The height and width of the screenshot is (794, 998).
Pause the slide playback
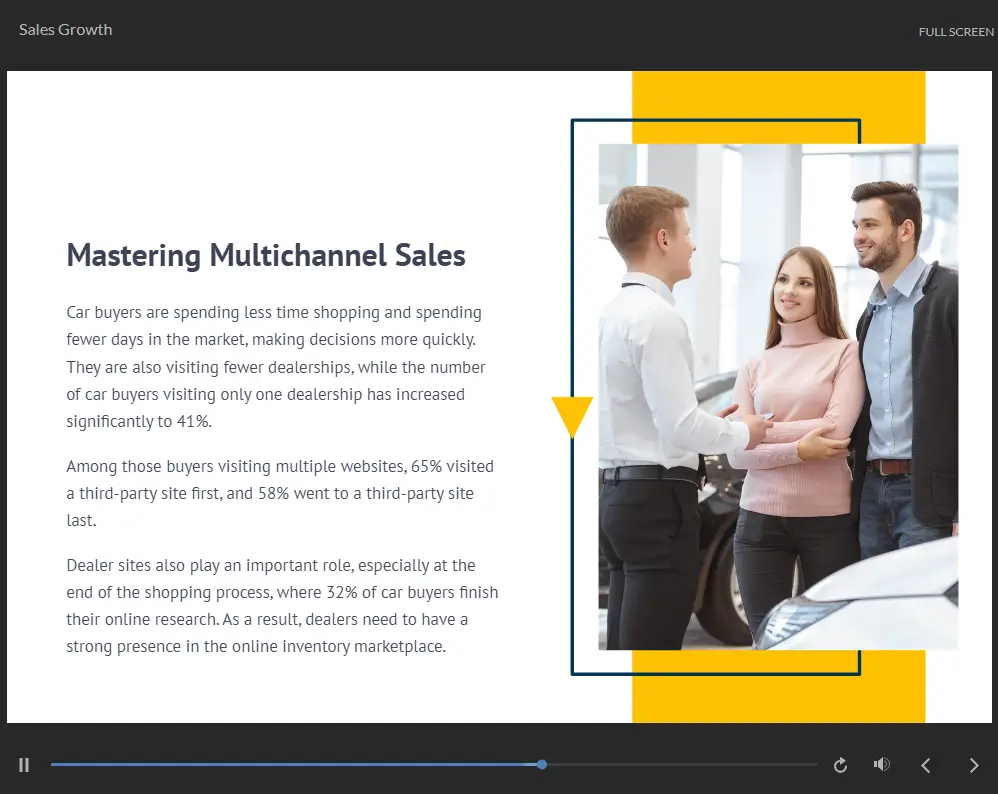pos(24,765)
